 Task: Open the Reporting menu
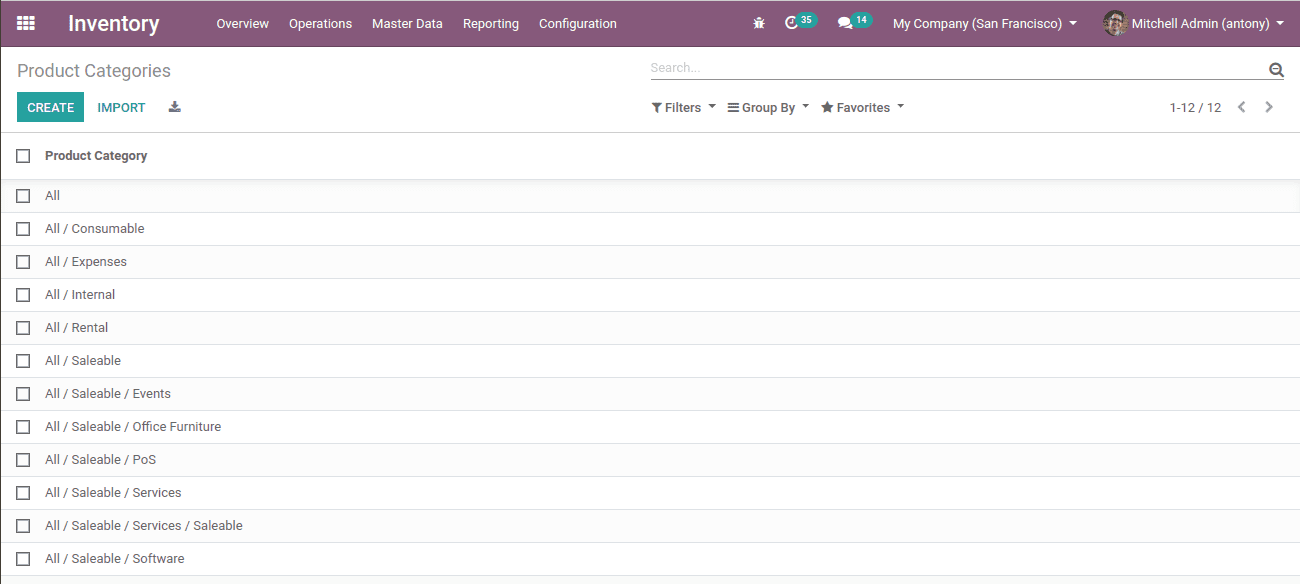(491, 23)
